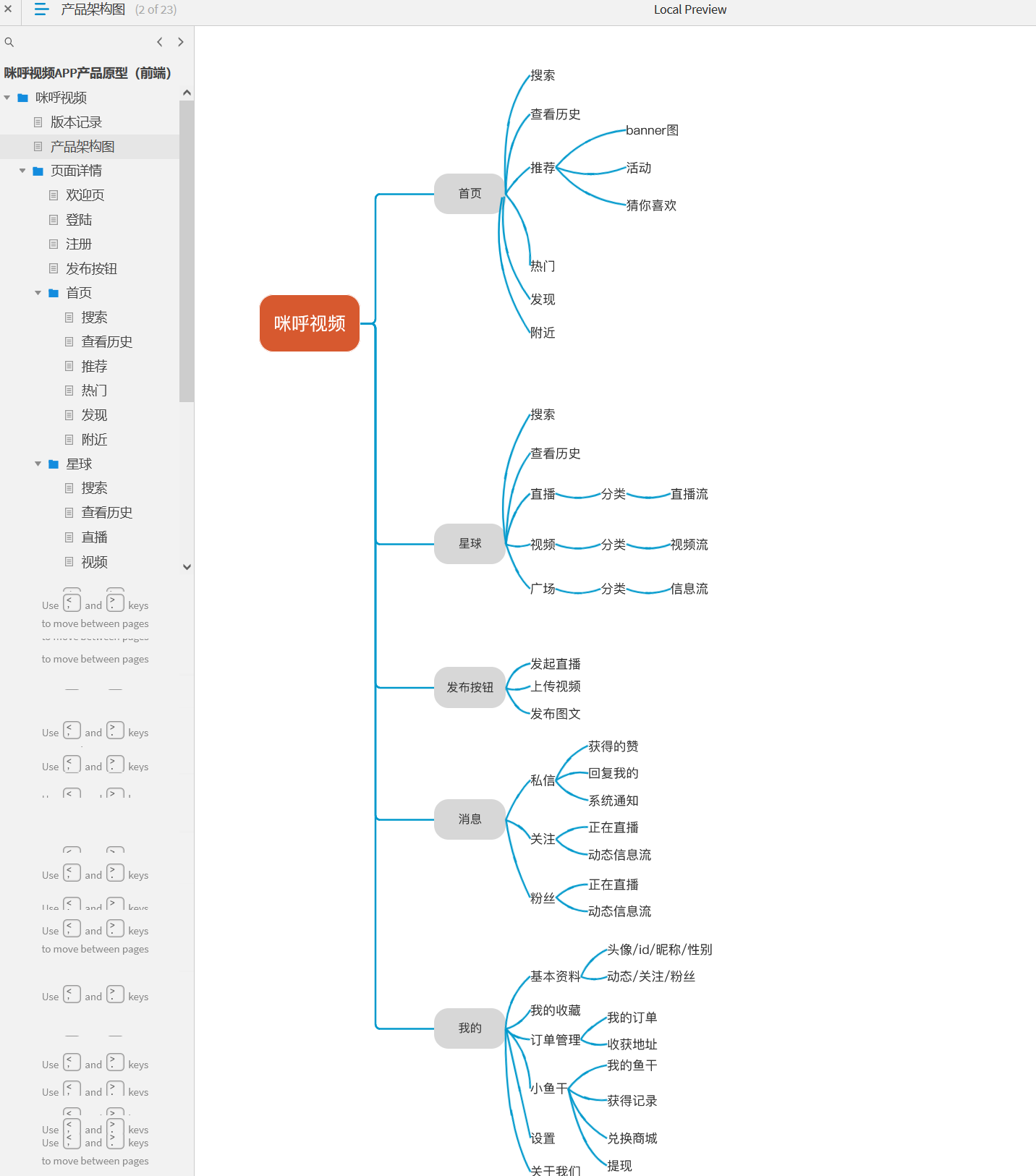
Task: Open 搜索 page under 星球 folder
Action: click(94, 488)
